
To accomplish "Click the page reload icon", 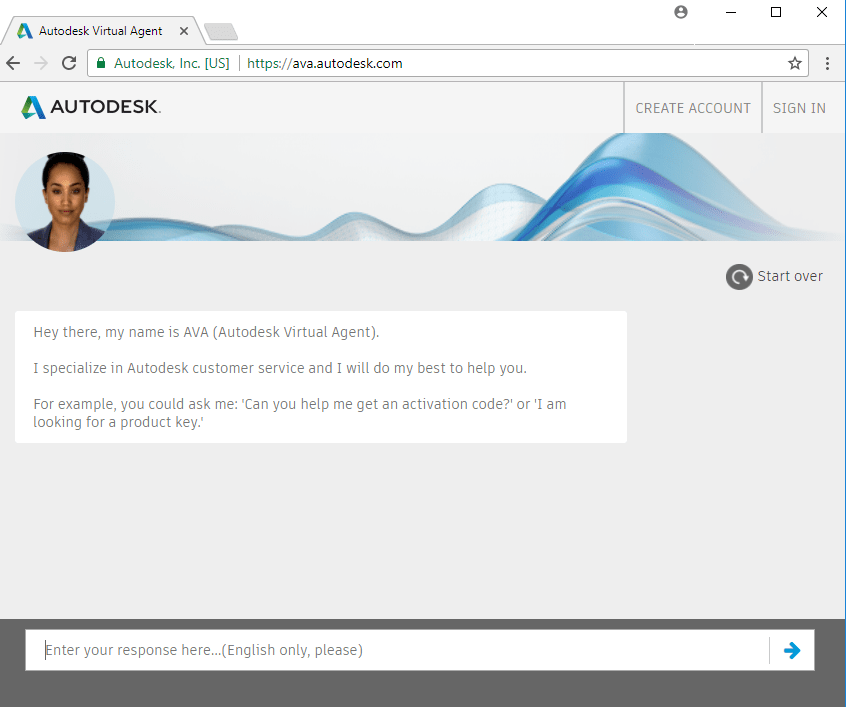I will coord(68,62).
